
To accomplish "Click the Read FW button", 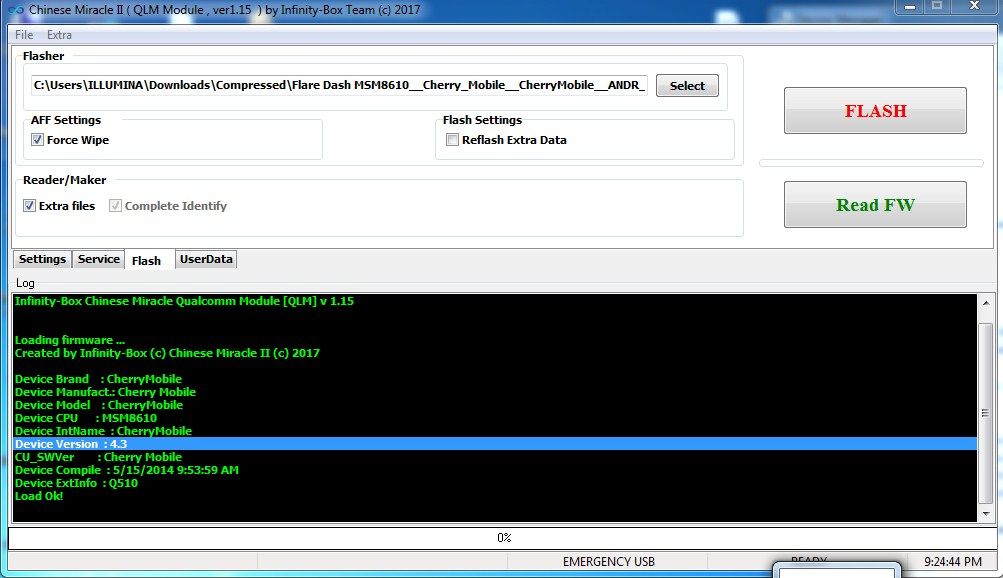I will (875, 205).
